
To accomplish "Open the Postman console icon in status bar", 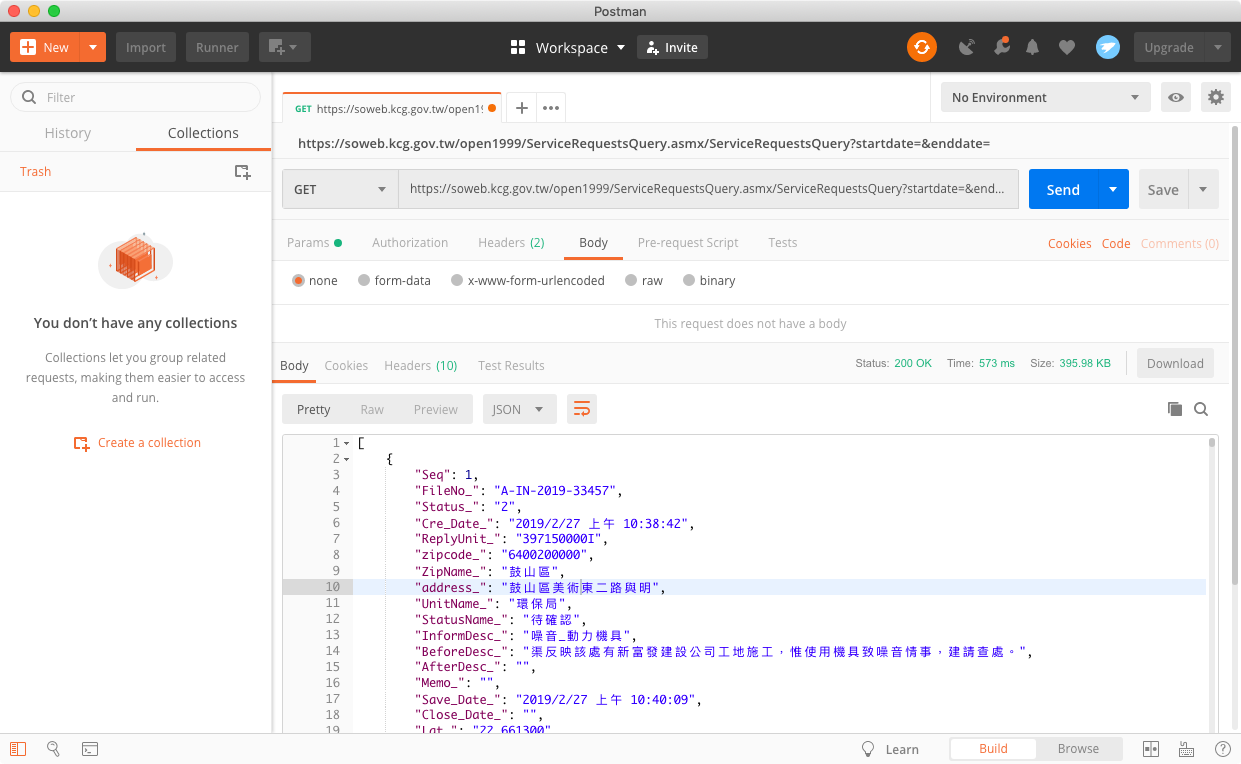I will [x=89, y=749].
